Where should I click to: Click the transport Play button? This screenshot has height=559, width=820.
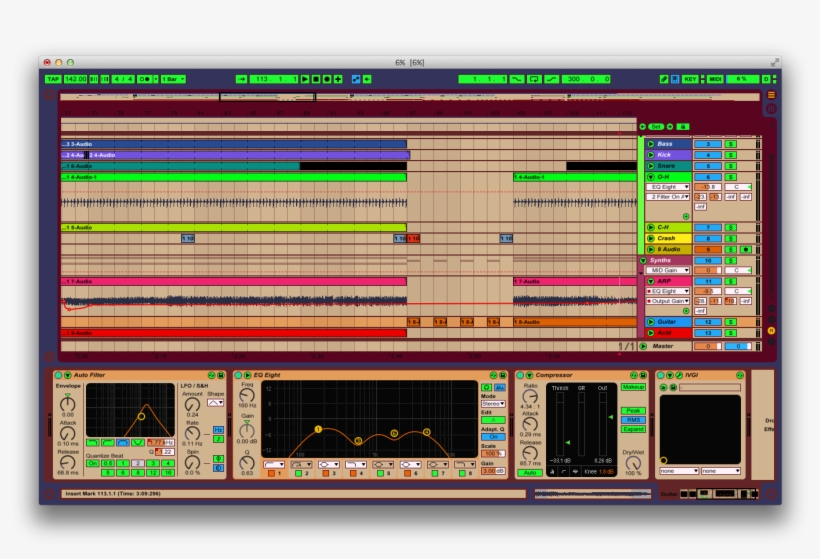[x=305, y=79]
